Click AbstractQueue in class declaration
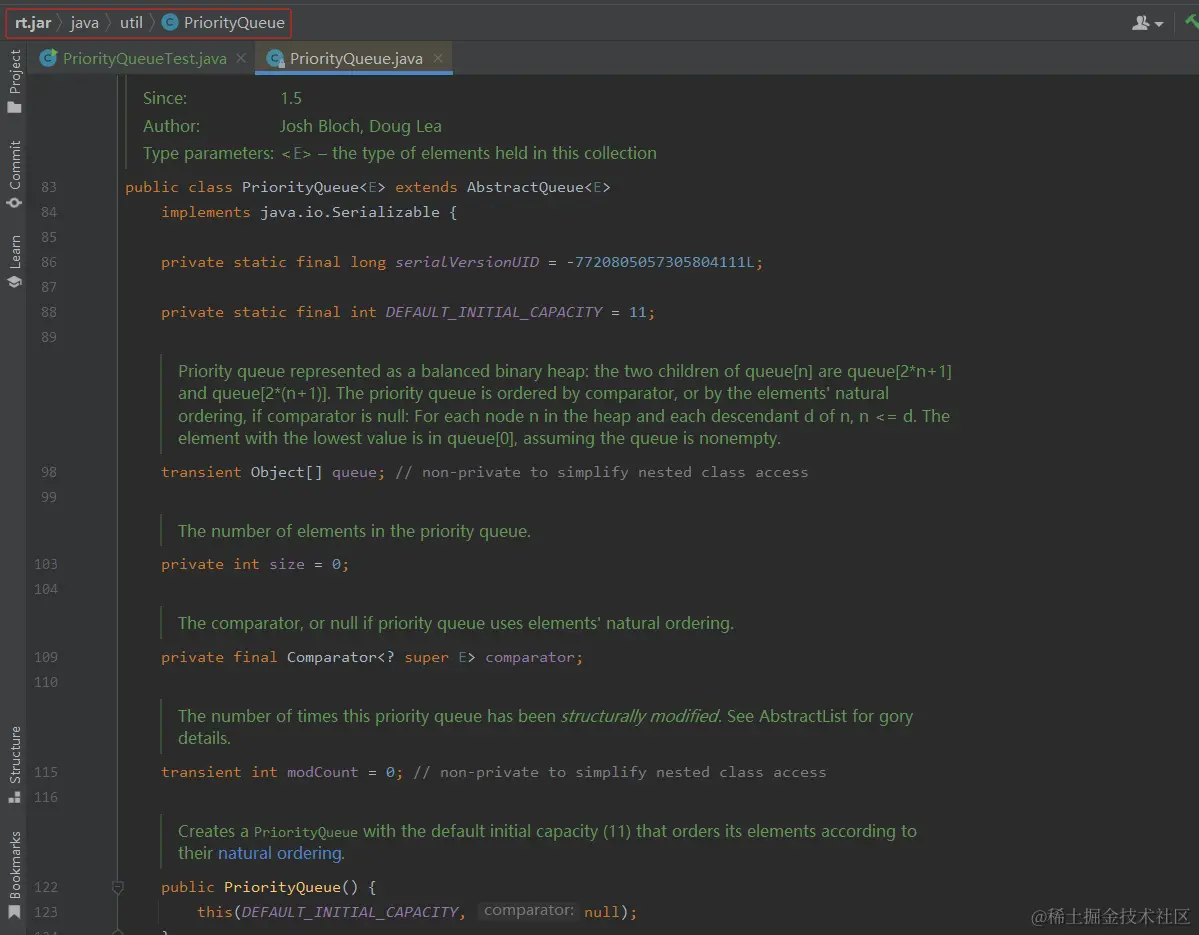Screen dimensions: 1199x935 [x=525, y=187]
